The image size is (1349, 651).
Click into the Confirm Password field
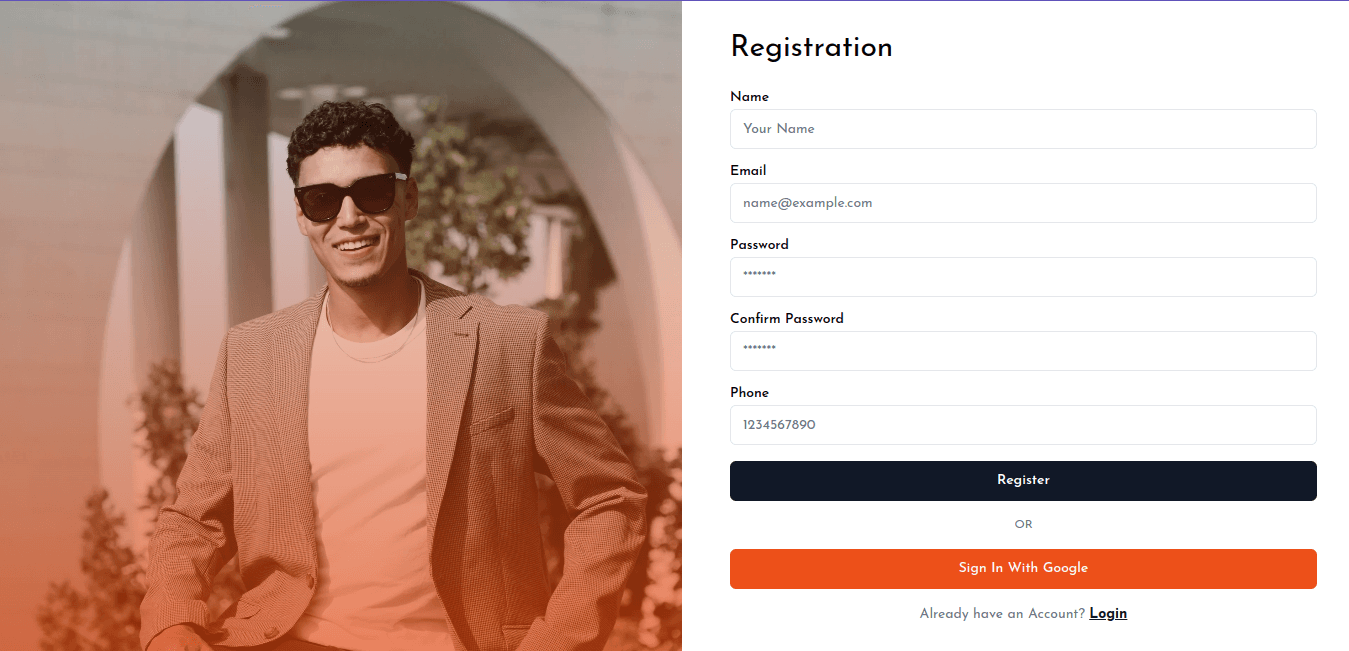[1023, 351]
